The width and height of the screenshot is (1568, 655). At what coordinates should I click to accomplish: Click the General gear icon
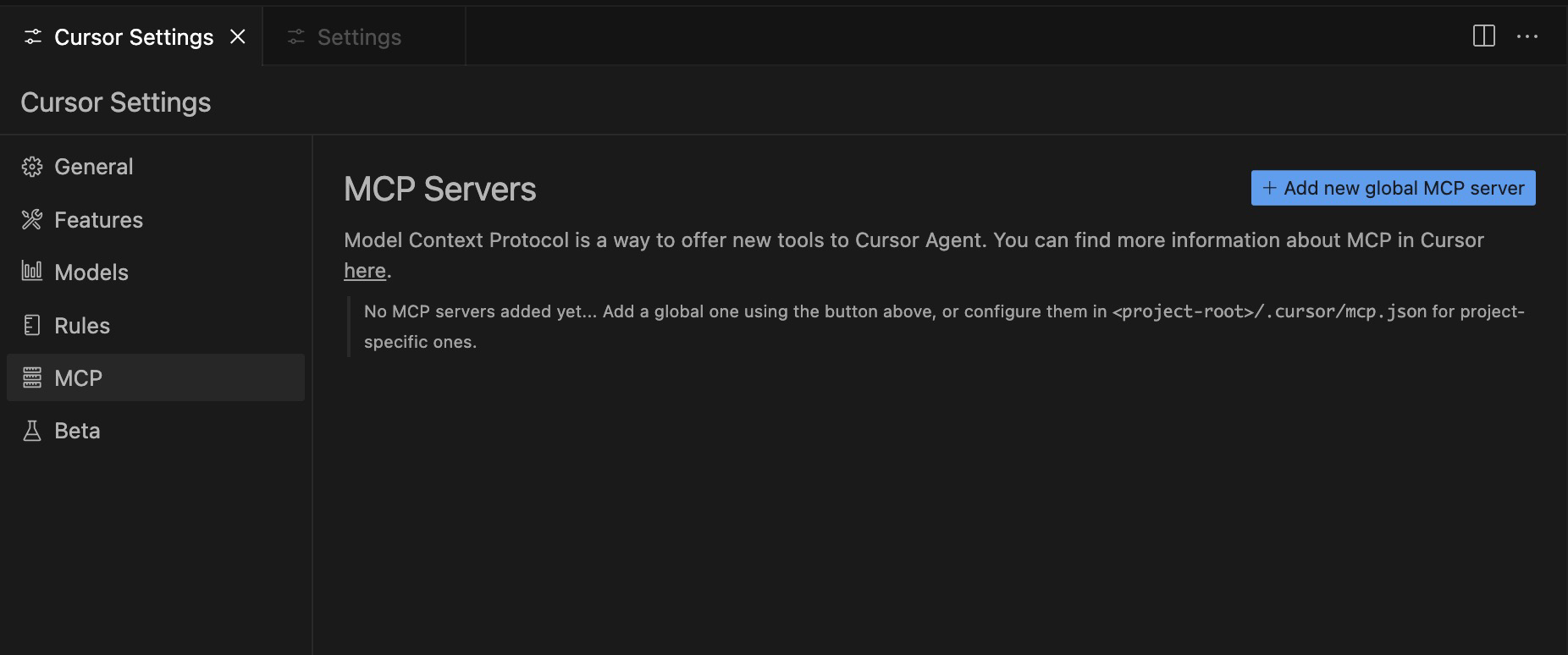click(32, 167)
